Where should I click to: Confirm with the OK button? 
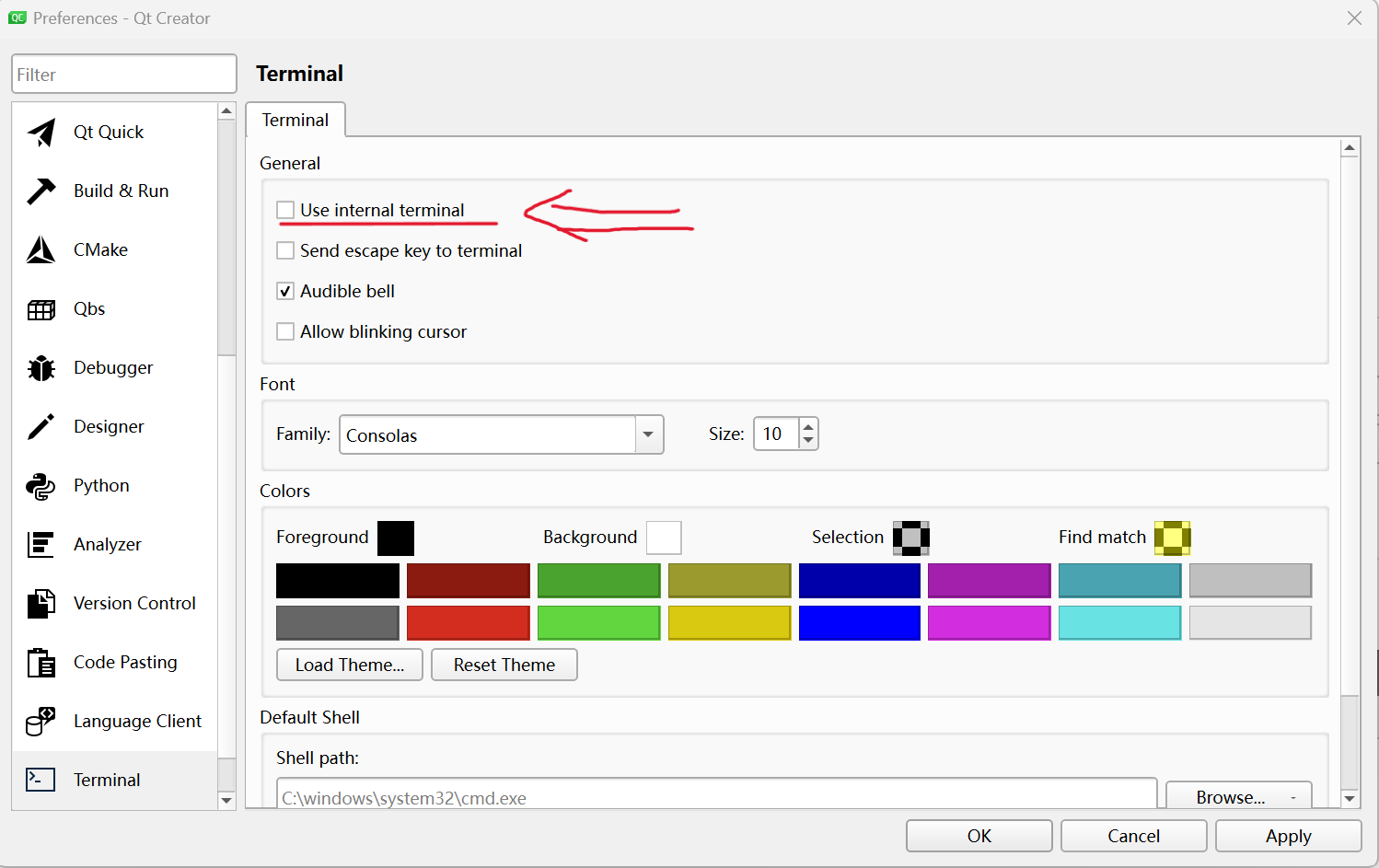click(x=979, y=836)
